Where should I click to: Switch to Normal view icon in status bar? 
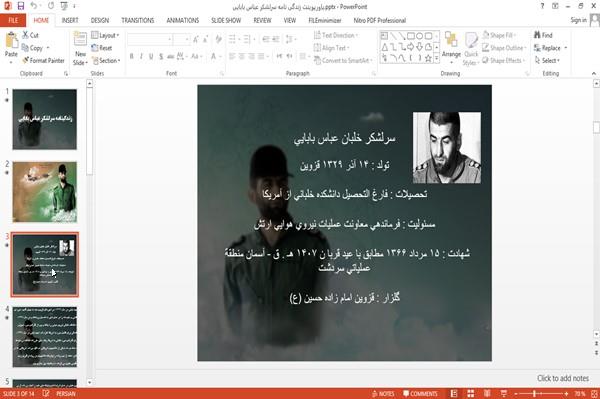[x=454, y=394]
